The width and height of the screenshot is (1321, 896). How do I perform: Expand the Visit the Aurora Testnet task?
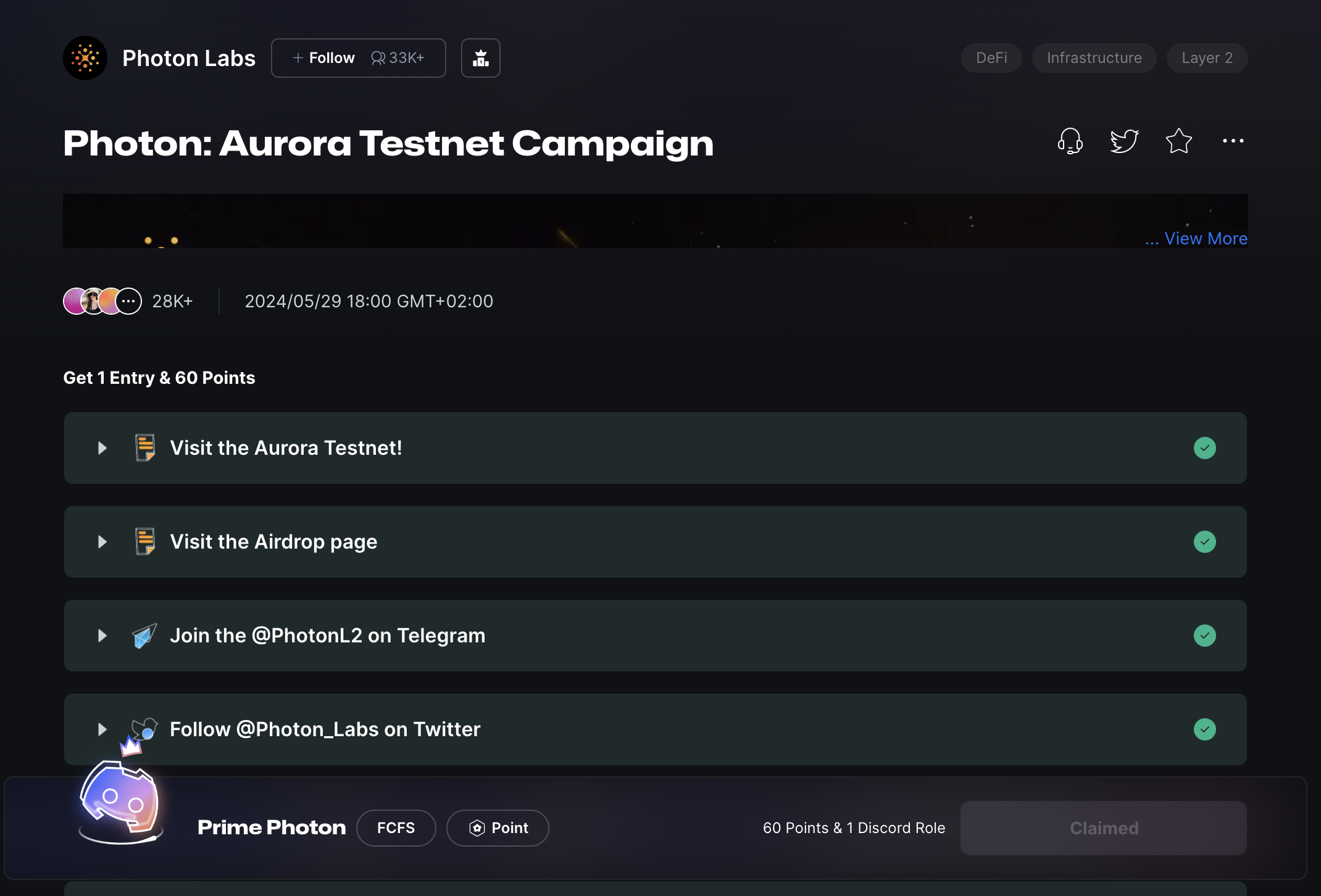tap(102, 448)
